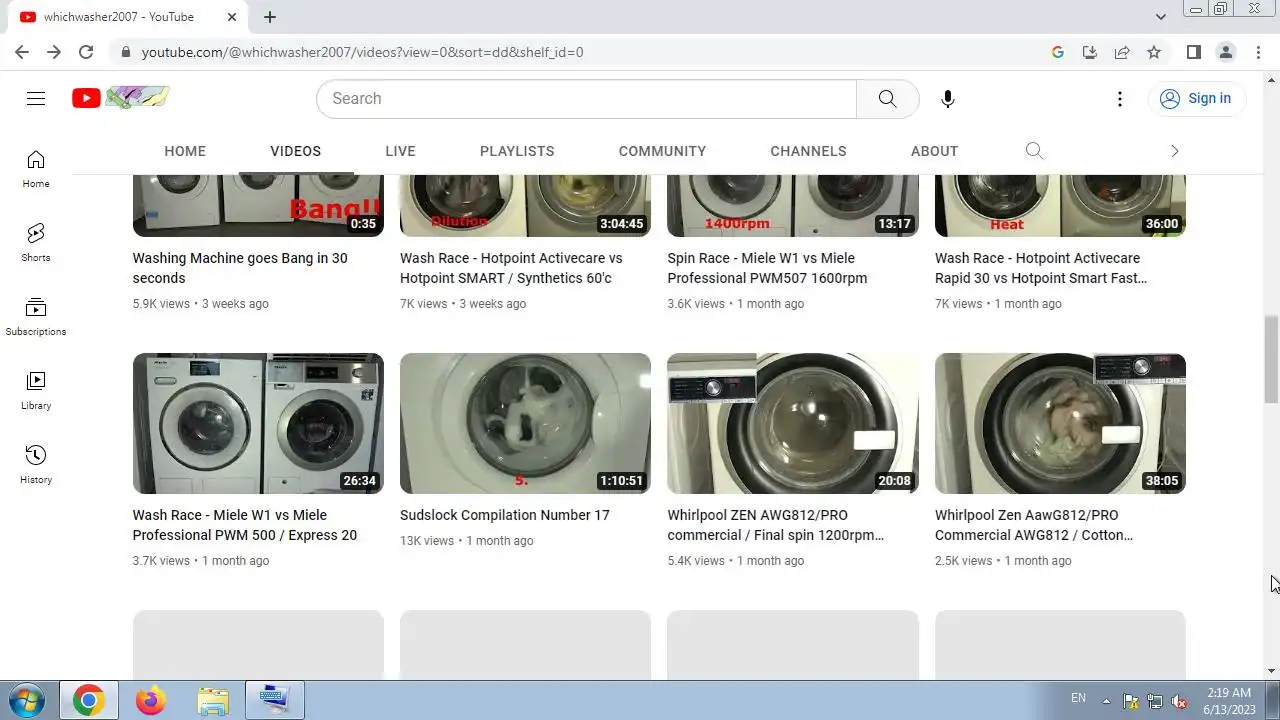This screenshot has height=720, width=1280.
Task: Click the EN language indicator
Action: coord(1078,698)
